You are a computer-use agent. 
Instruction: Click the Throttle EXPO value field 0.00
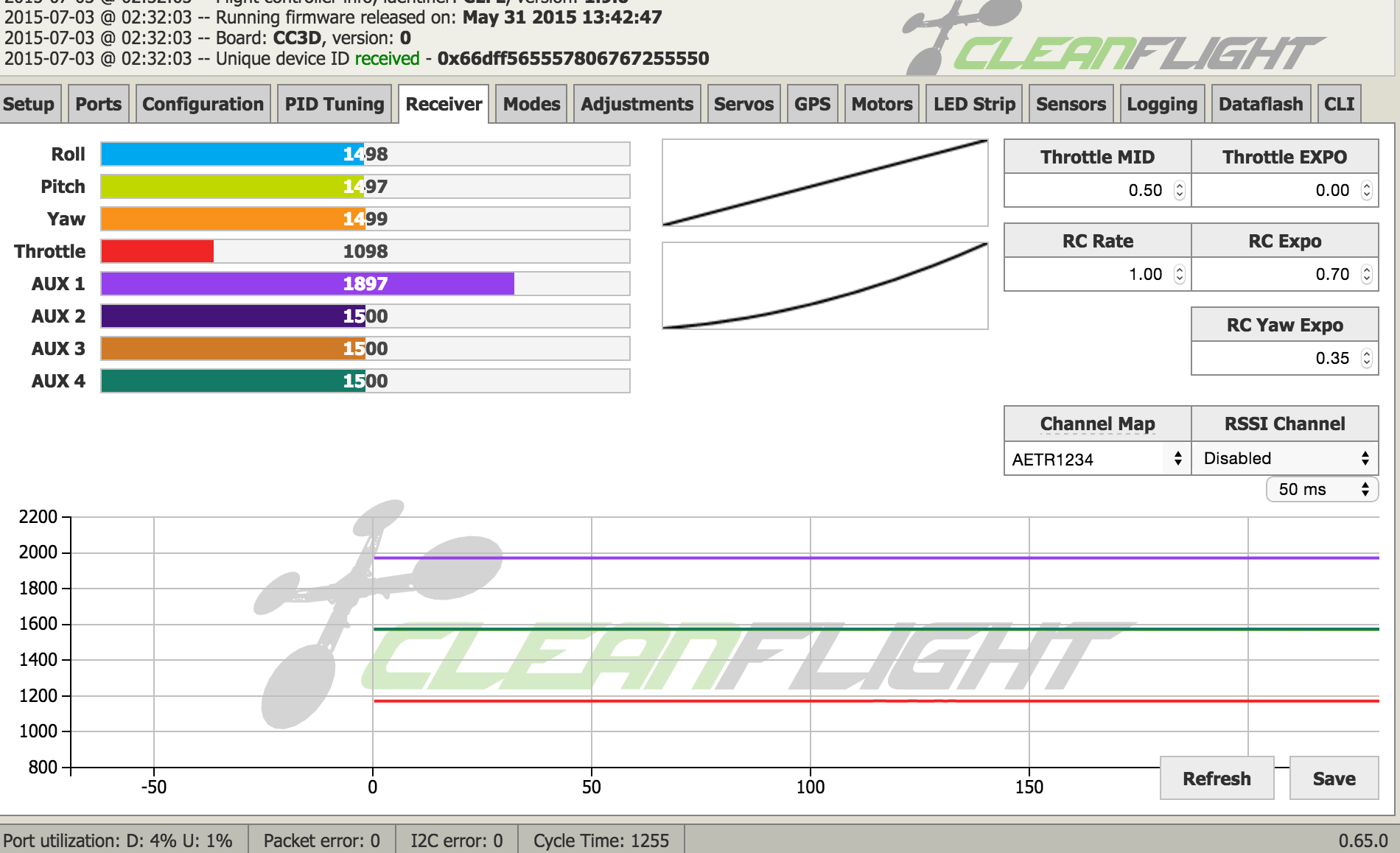(x=1284, y=190)
